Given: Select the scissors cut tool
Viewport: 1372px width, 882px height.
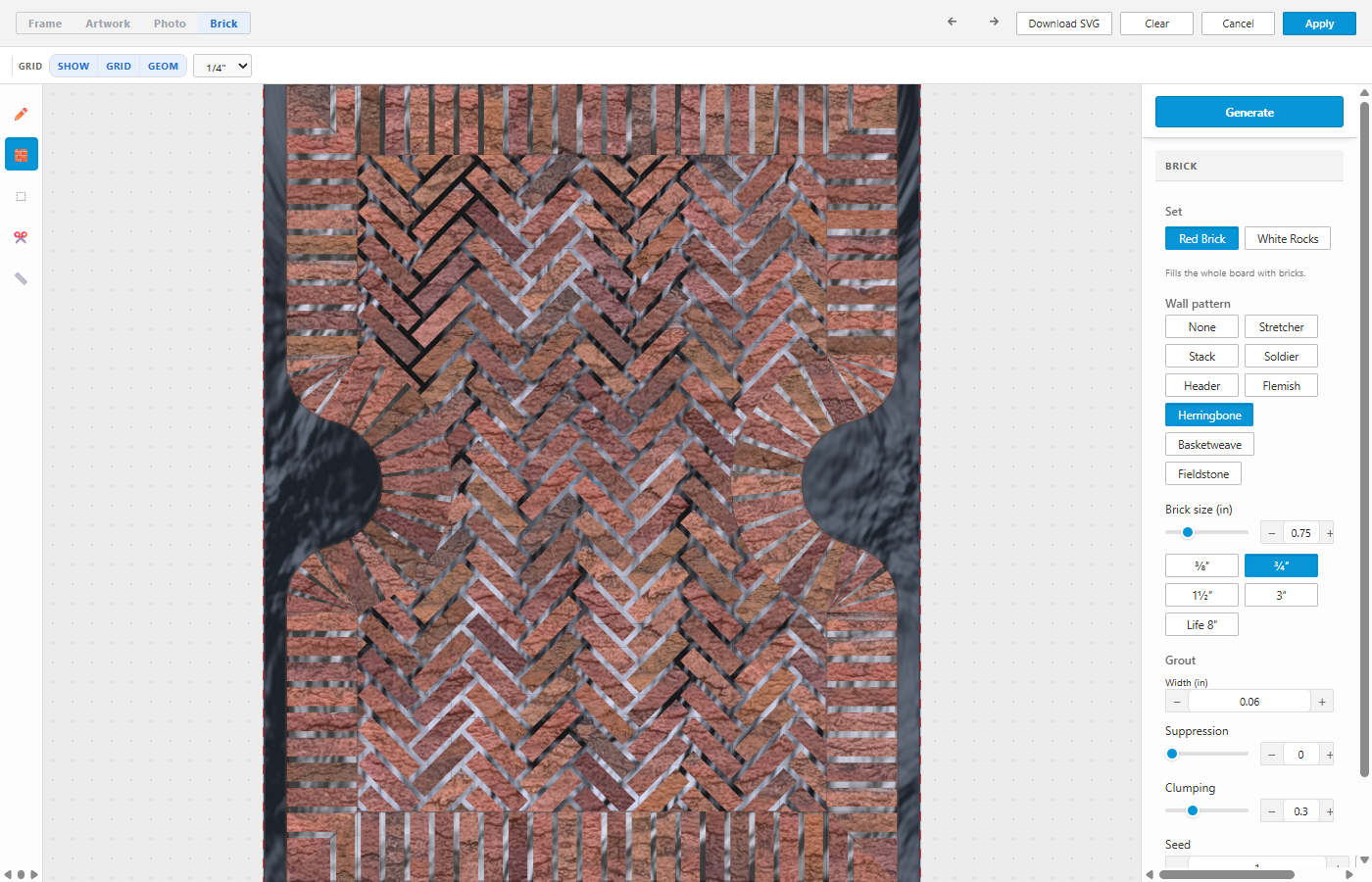Looking at the screenshot, I should click(21, 237).
